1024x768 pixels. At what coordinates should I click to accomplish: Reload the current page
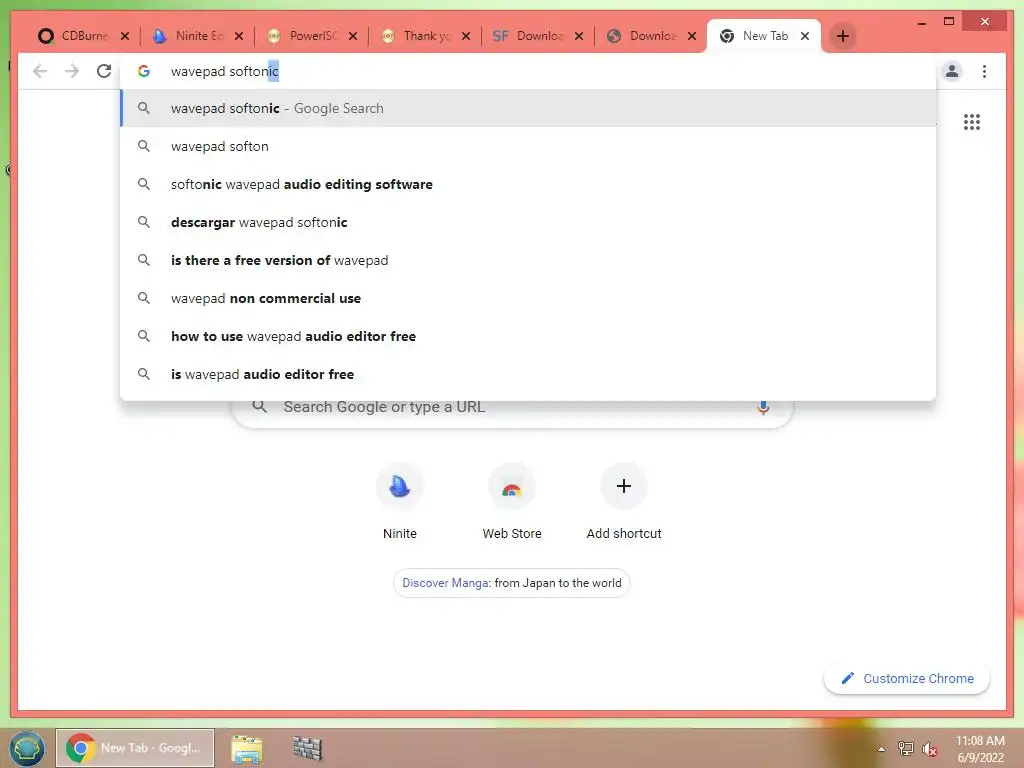(x=104, y=71)
